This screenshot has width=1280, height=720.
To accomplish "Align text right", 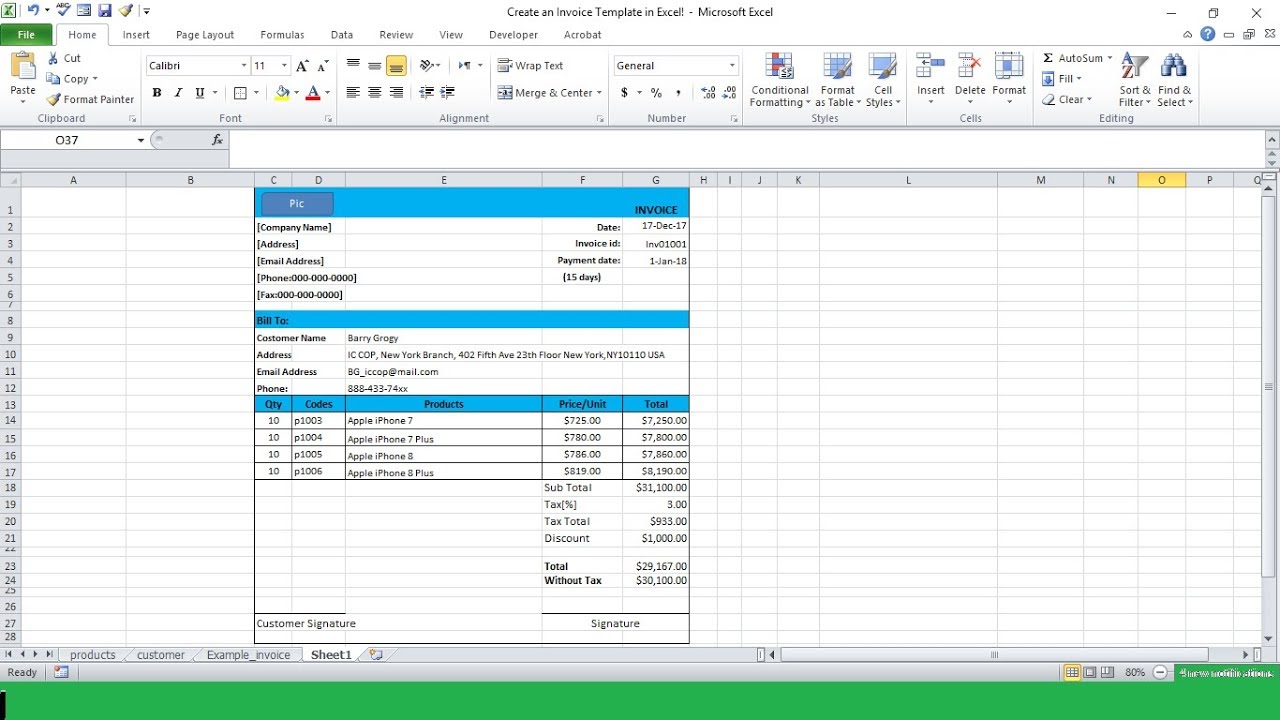I will (396, 93).
